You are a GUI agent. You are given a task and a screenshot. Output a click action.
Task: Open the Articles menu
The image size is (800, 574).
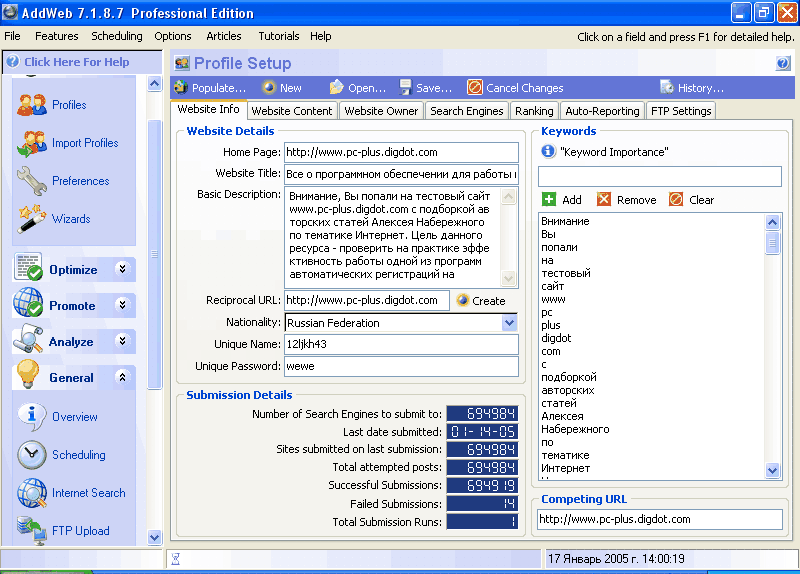coord(223,36)
